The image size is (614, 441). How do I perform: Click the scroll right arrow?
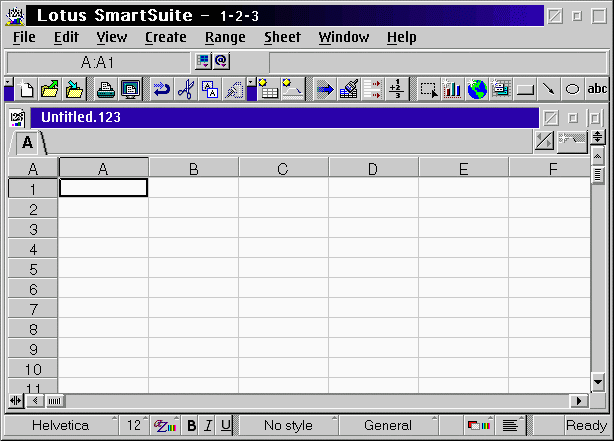tap(579, 401)
